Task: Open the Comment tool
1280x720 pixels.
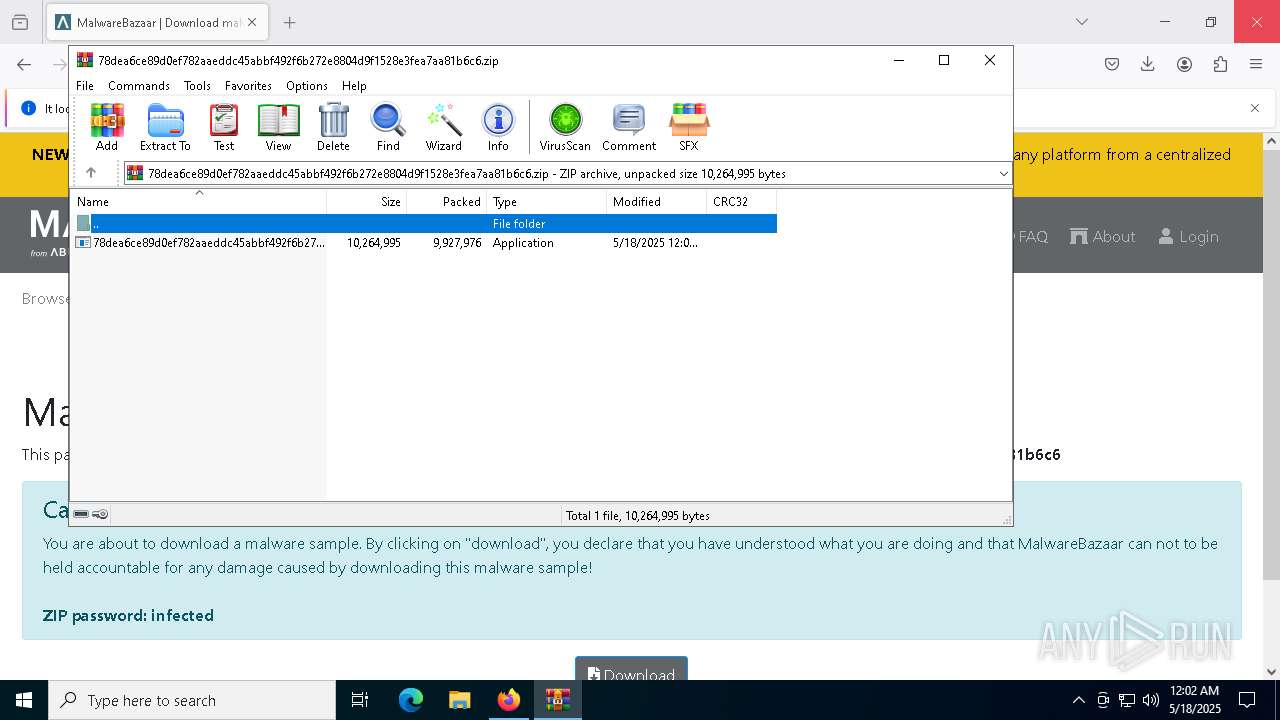Action: (x=629, y=127)
